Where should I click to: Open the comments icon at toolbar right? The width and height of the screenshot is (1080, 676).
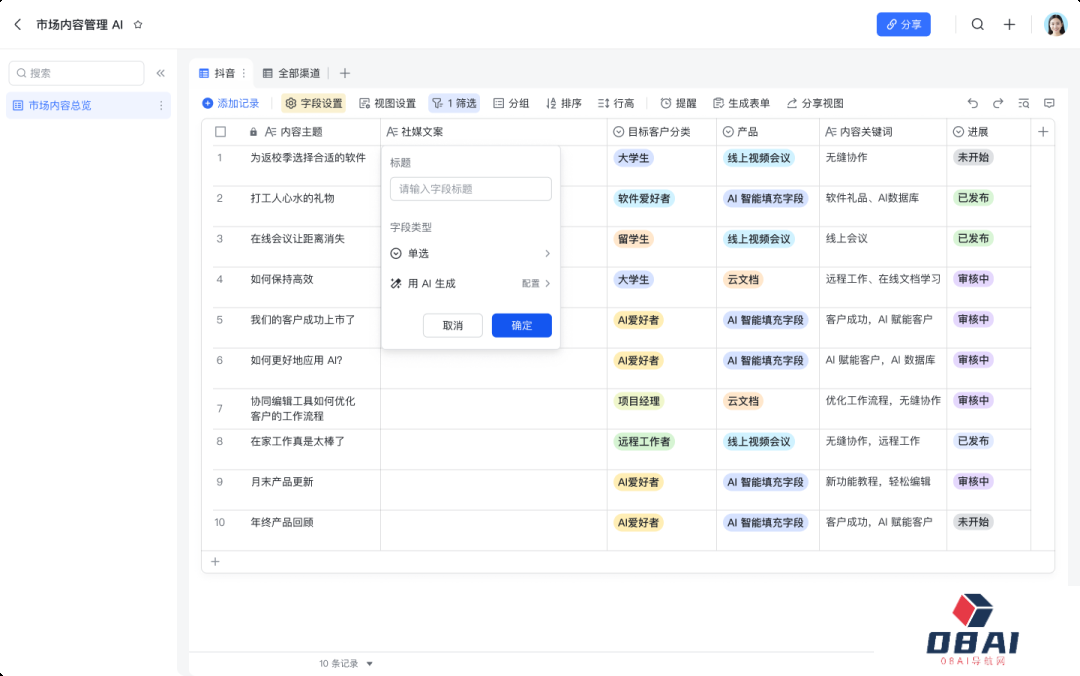[1049, 103]
